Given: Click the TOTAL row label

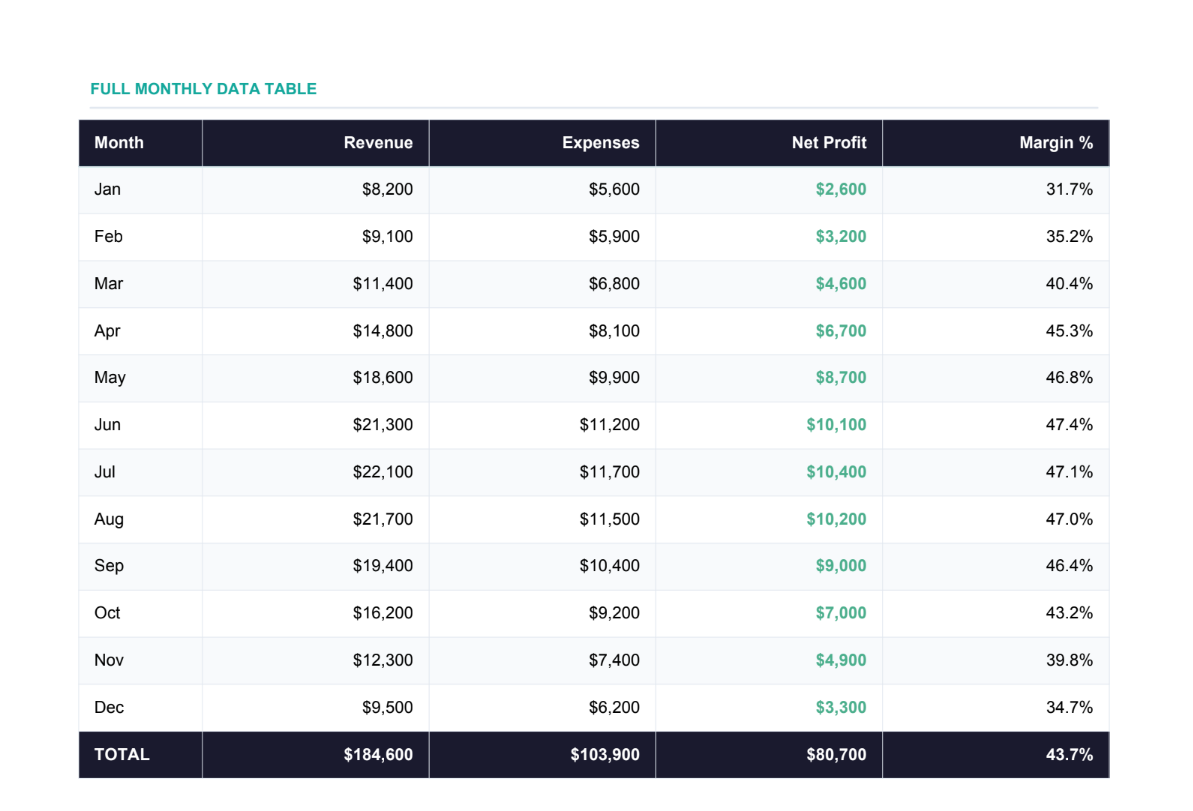Looking at the screenshot, I should (122, 755).
